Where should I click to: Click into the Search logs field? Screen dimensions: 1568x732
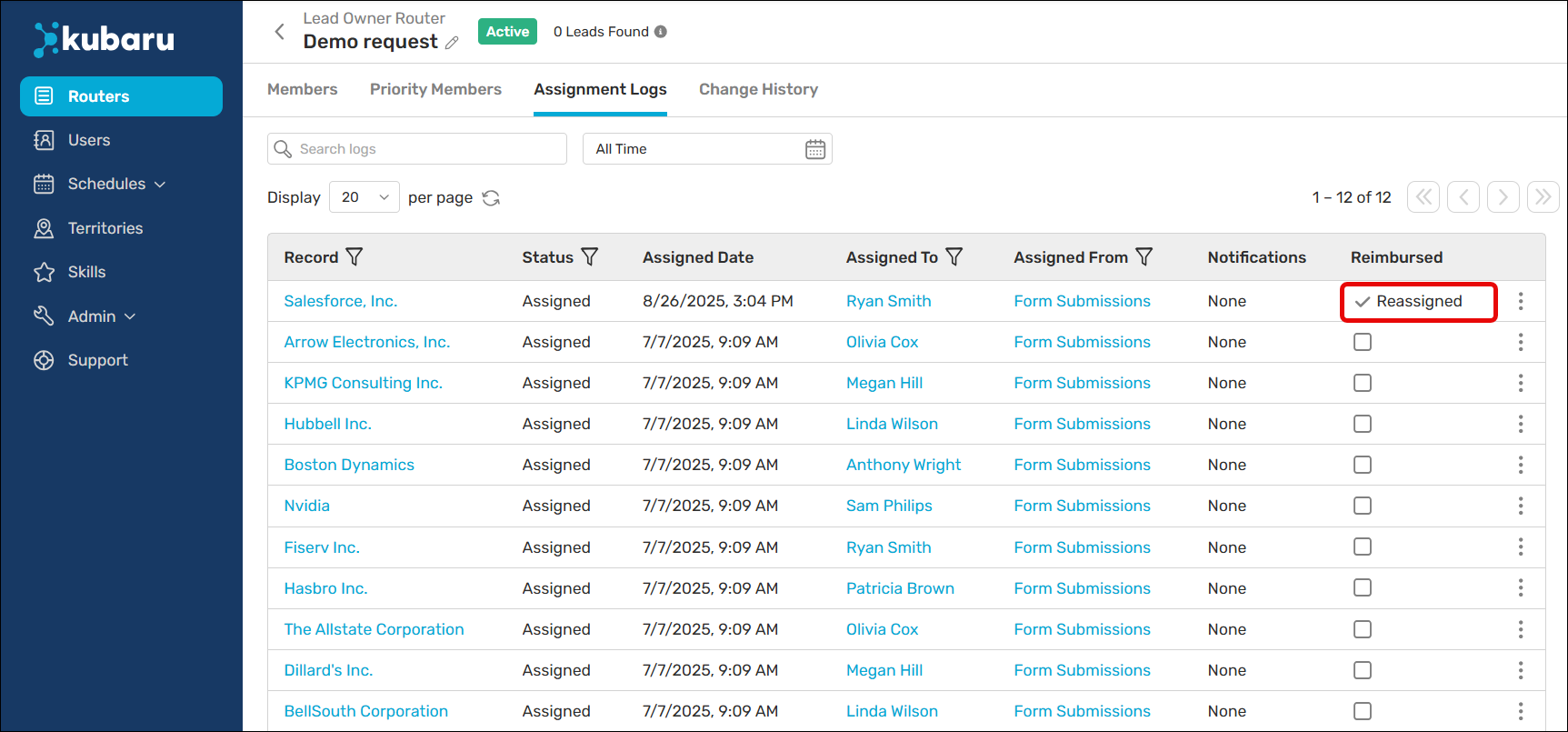tap(417, 149)
